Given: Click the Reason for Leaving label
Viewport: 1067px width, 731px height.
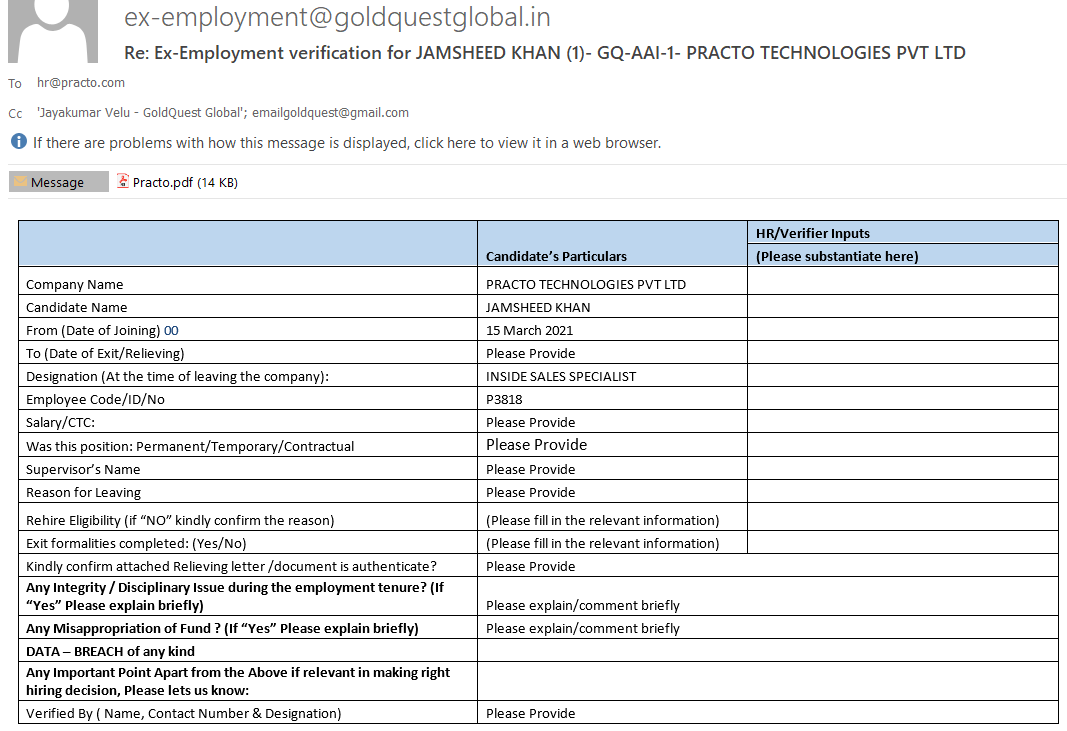Looking at the screenshot, I should click(83, 493).
